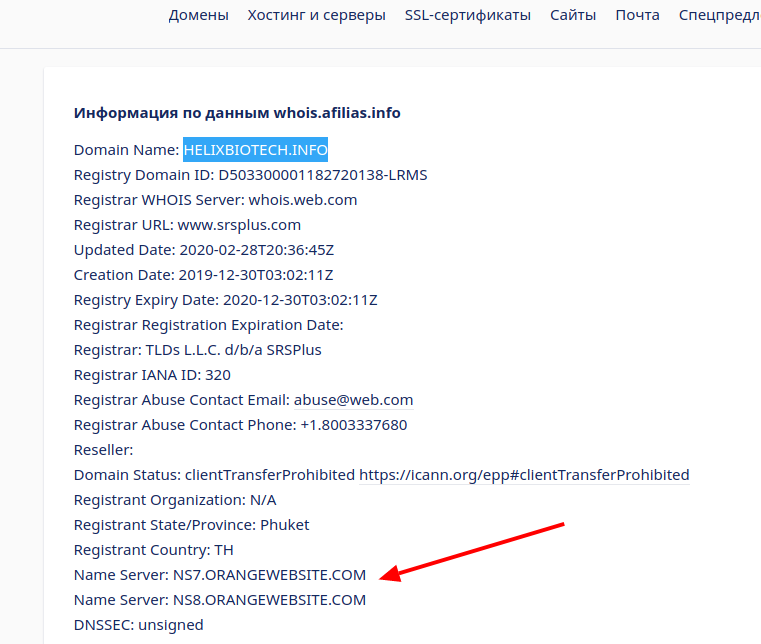The height and width of the screenshot is (644, 761).
Task: Open the Сайты menu item
Action: coord(573,15)
